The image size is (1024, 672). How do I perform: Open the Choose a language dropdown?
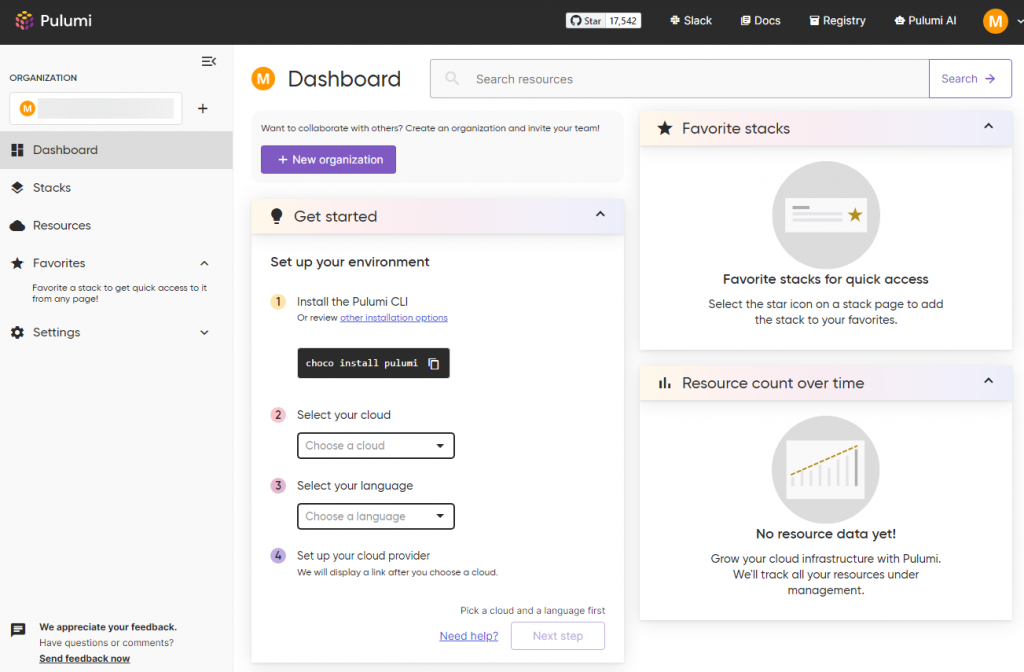[376, 516]
